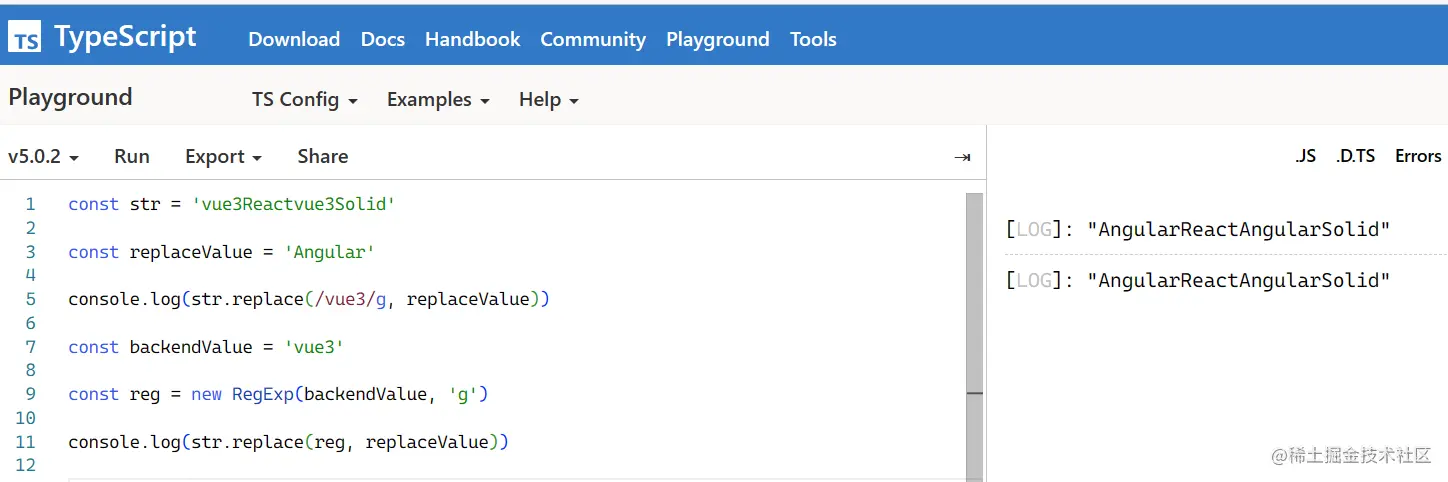This screenshot has height=482, width=1448.
Task: Open the v5.0.2 version selector
Action: (x=43, y=157)
